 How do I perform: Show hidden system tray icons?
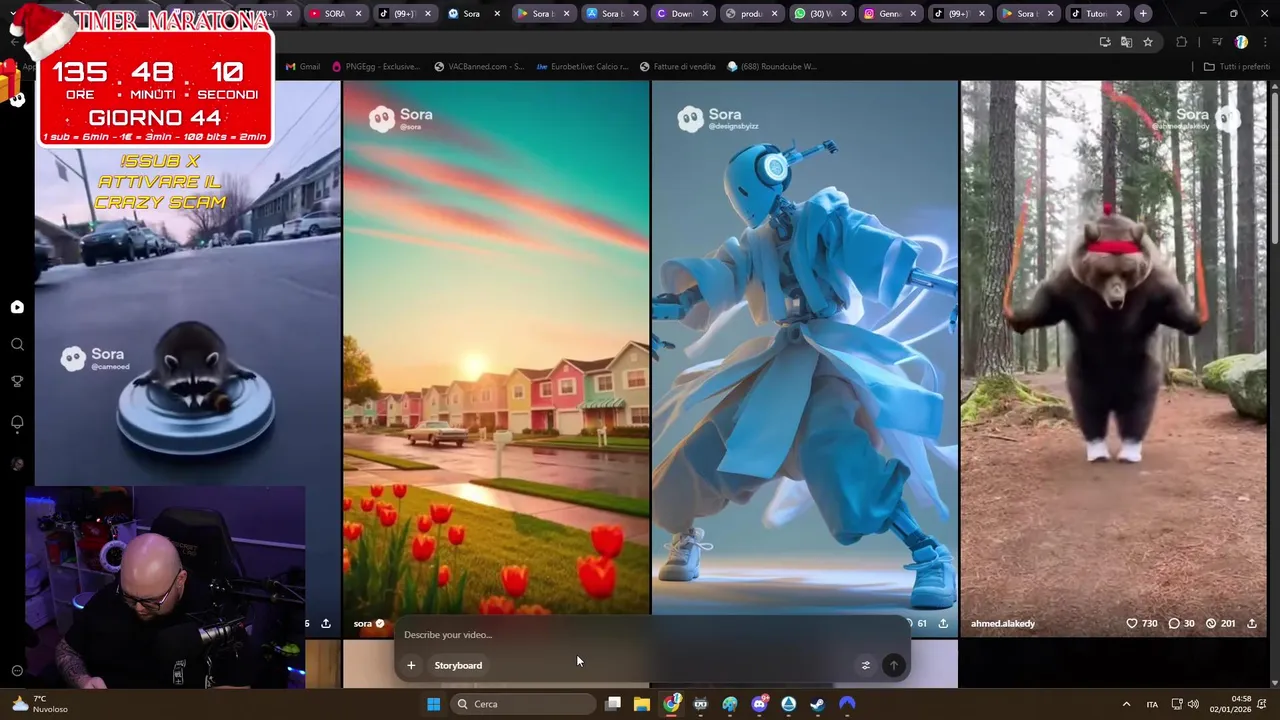point(1126,704)
